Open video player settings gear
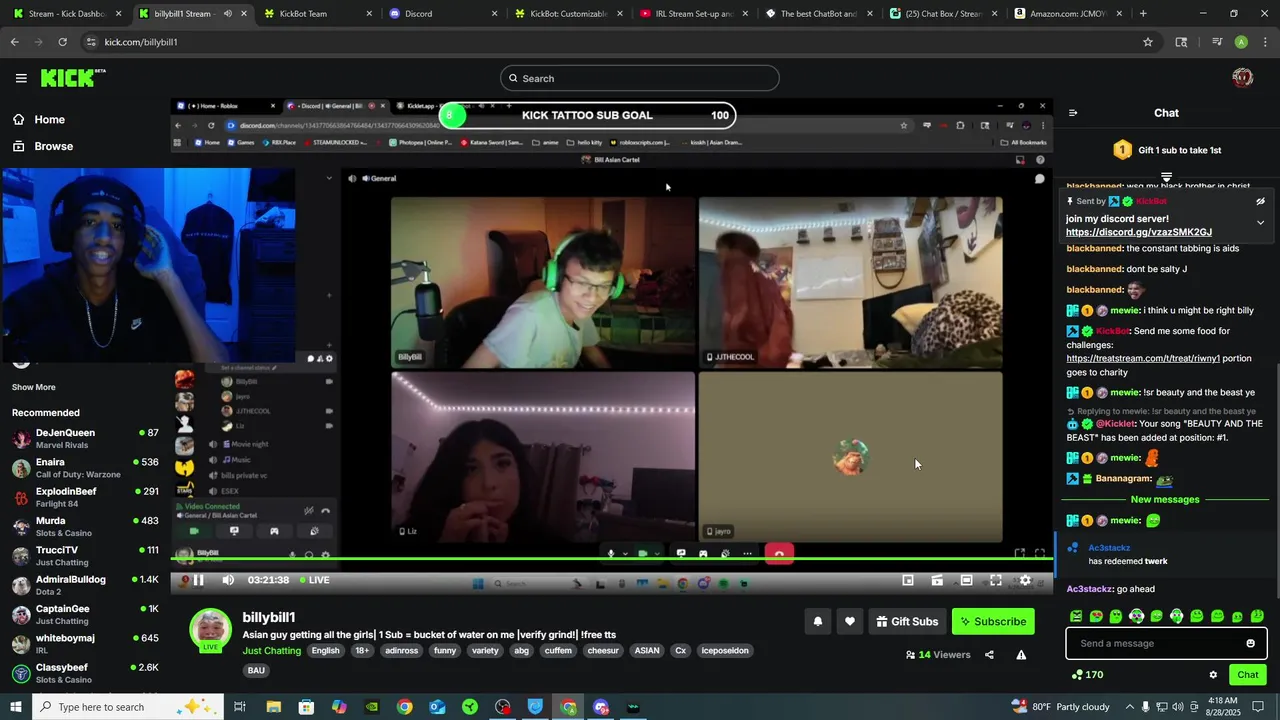This screenshot has width=1280, height=720. pyautogui.click(x=1025, y=580)
